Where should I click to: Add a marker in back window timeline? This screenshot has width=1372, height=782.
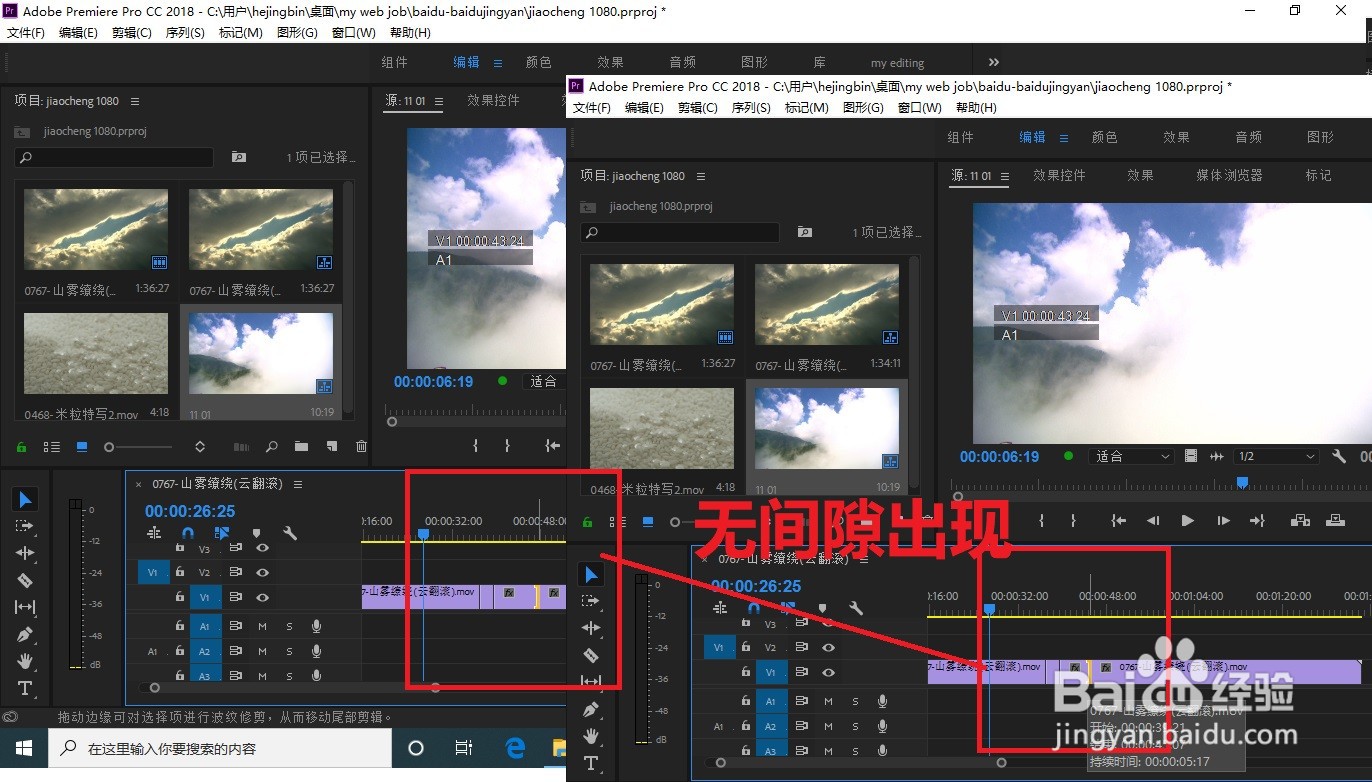pos(256,533)
